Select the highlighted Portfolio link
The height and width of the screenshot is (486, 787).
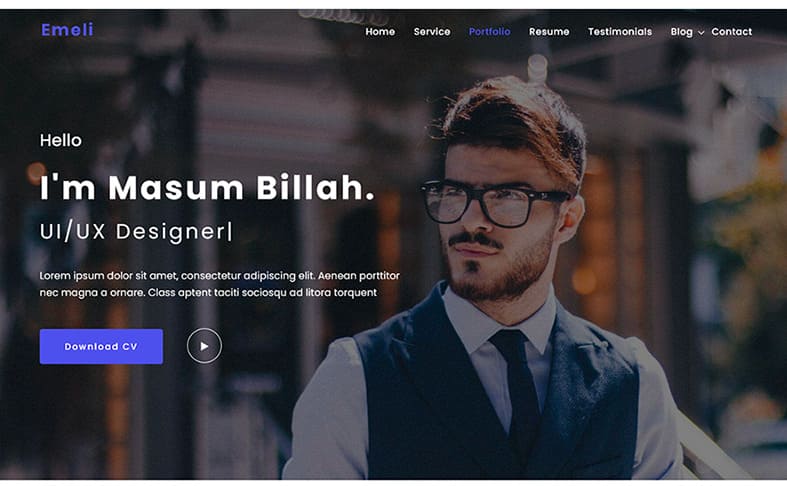pyautogui.click(x=489, y=32)
